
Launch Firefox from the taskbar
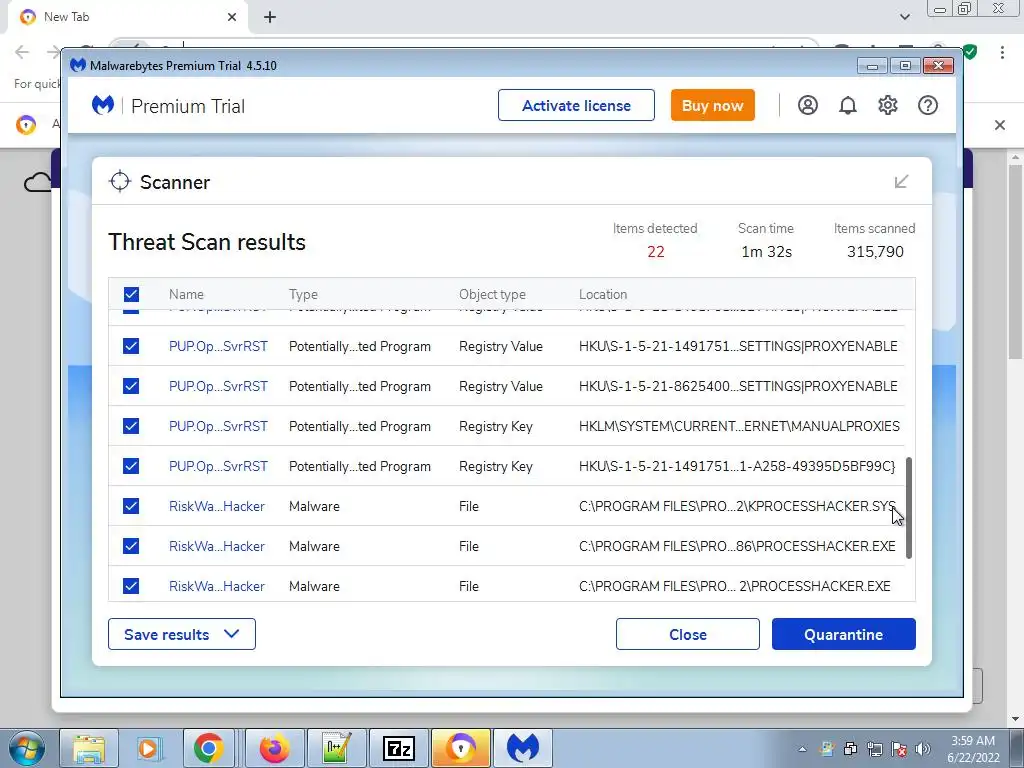point(274,748)
